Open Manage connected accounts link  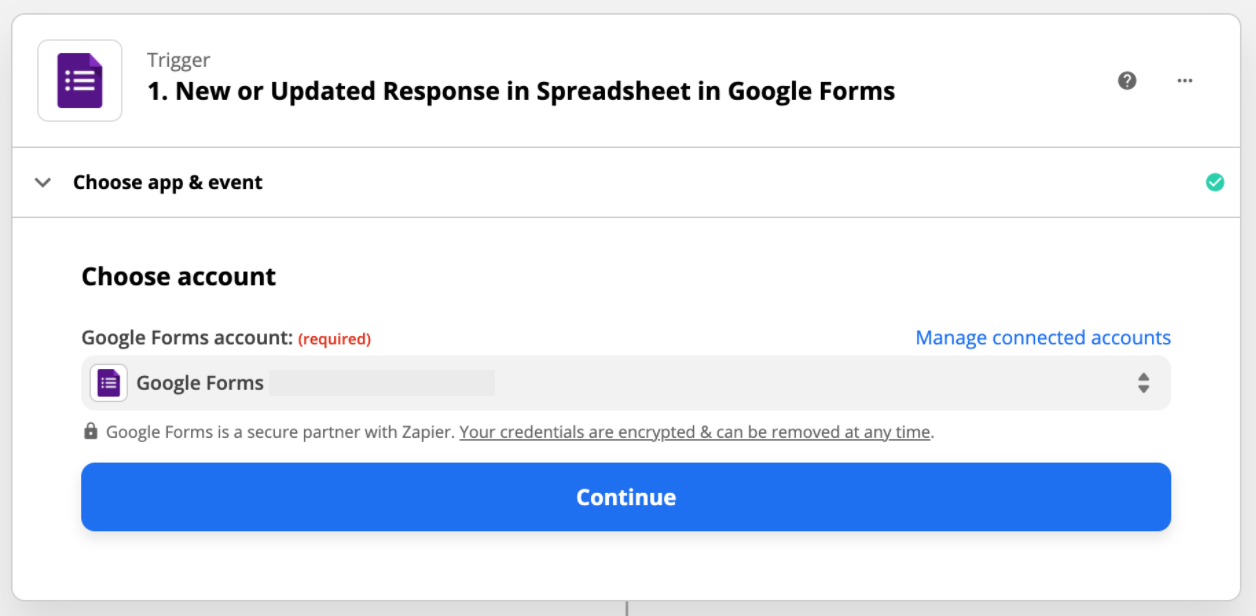pyautogui.click(x=1043, y=338)
